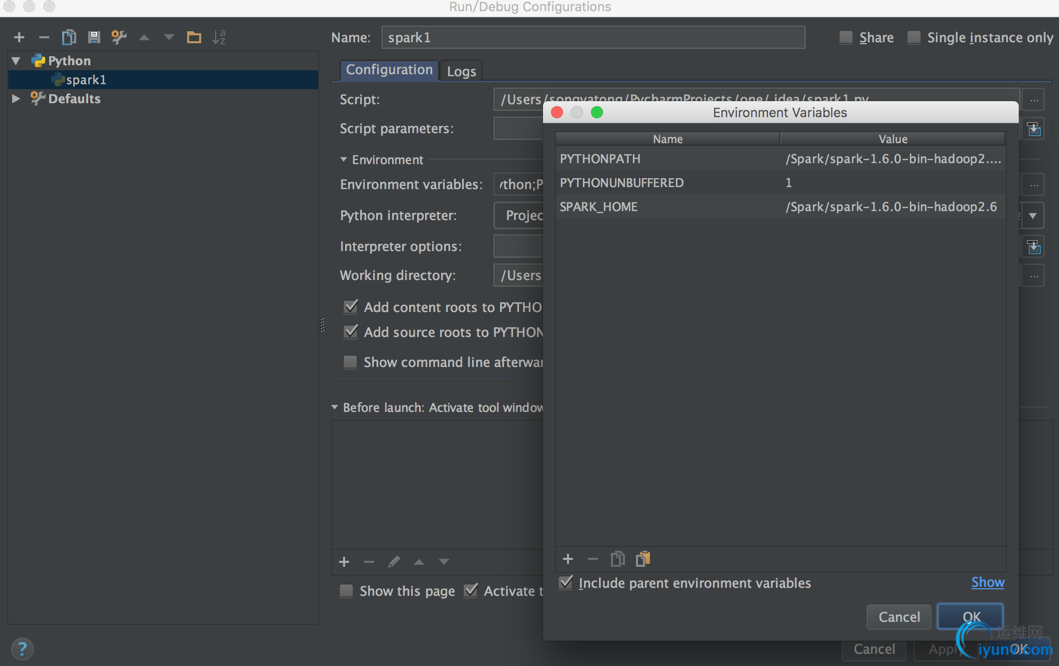Click the Name input field
The height and width of the screenshot is (666, 1059).
point(593,37)
